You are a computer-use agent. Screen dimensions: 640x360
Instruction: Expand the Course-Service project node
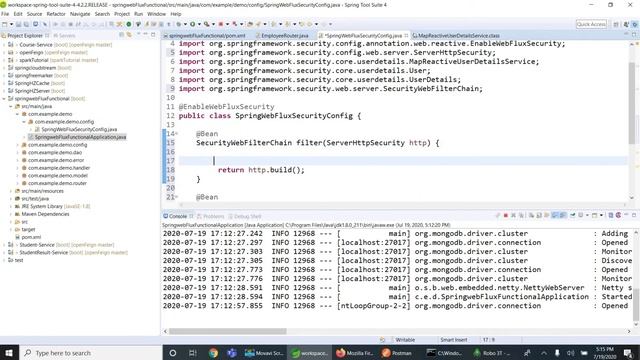coord(4,44)
